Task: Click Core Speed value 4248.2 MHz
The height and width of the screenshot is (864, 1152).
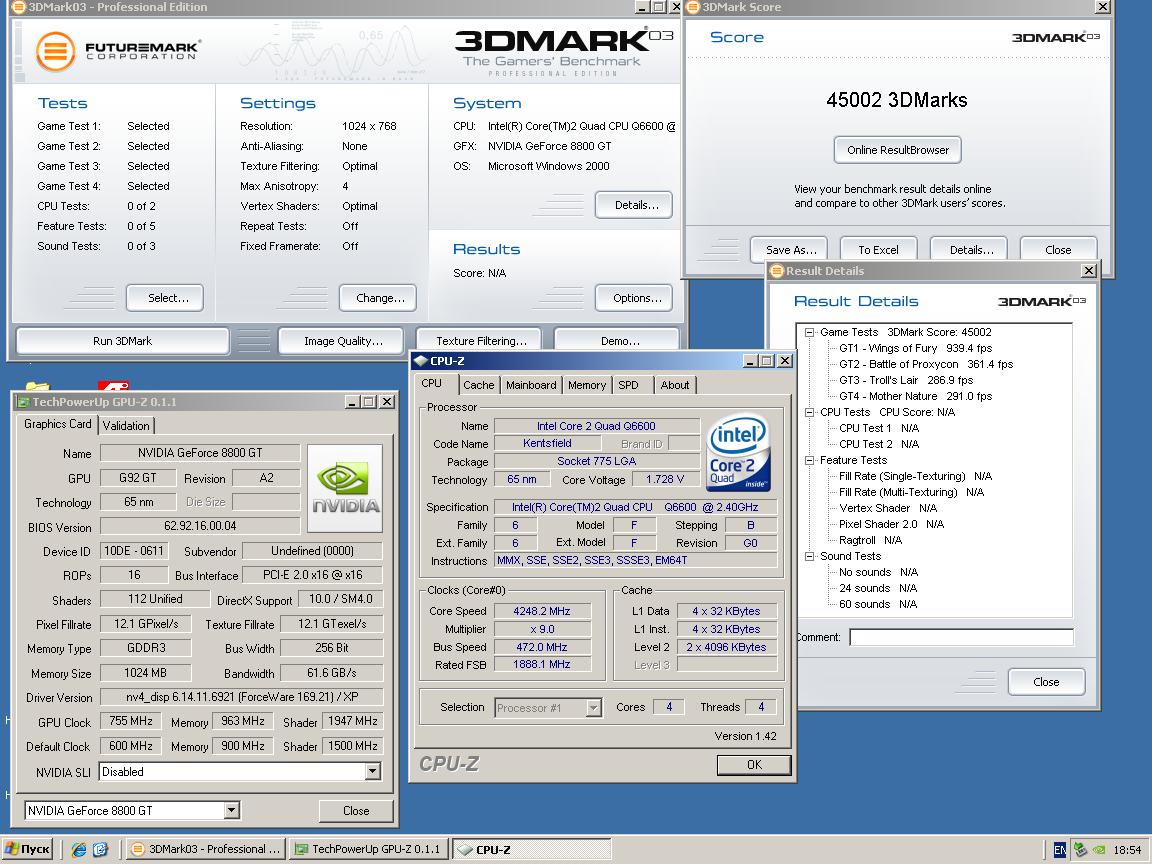Action: 542,611
